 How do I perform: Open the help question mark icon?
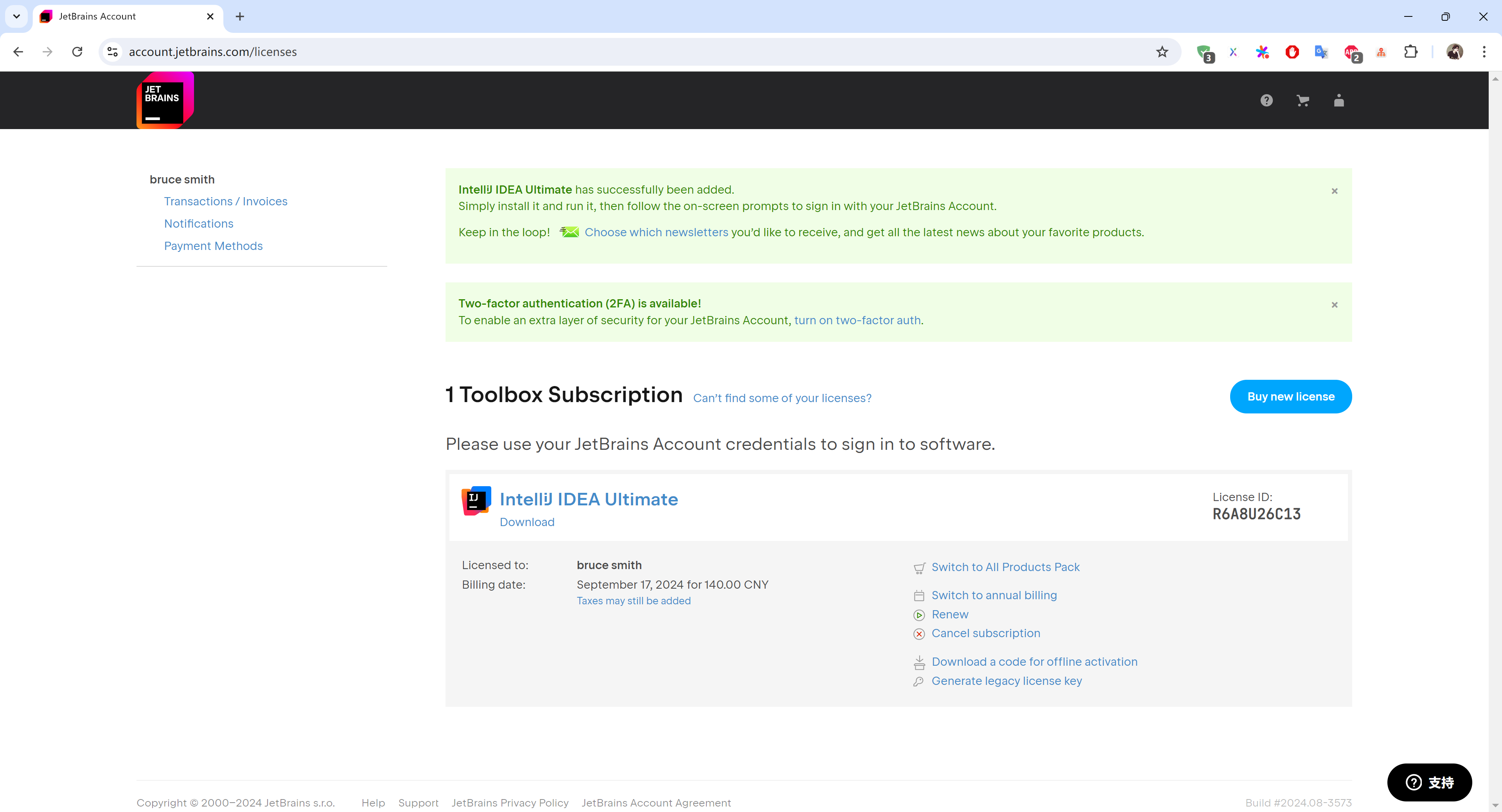click(x=1266, y=101)
